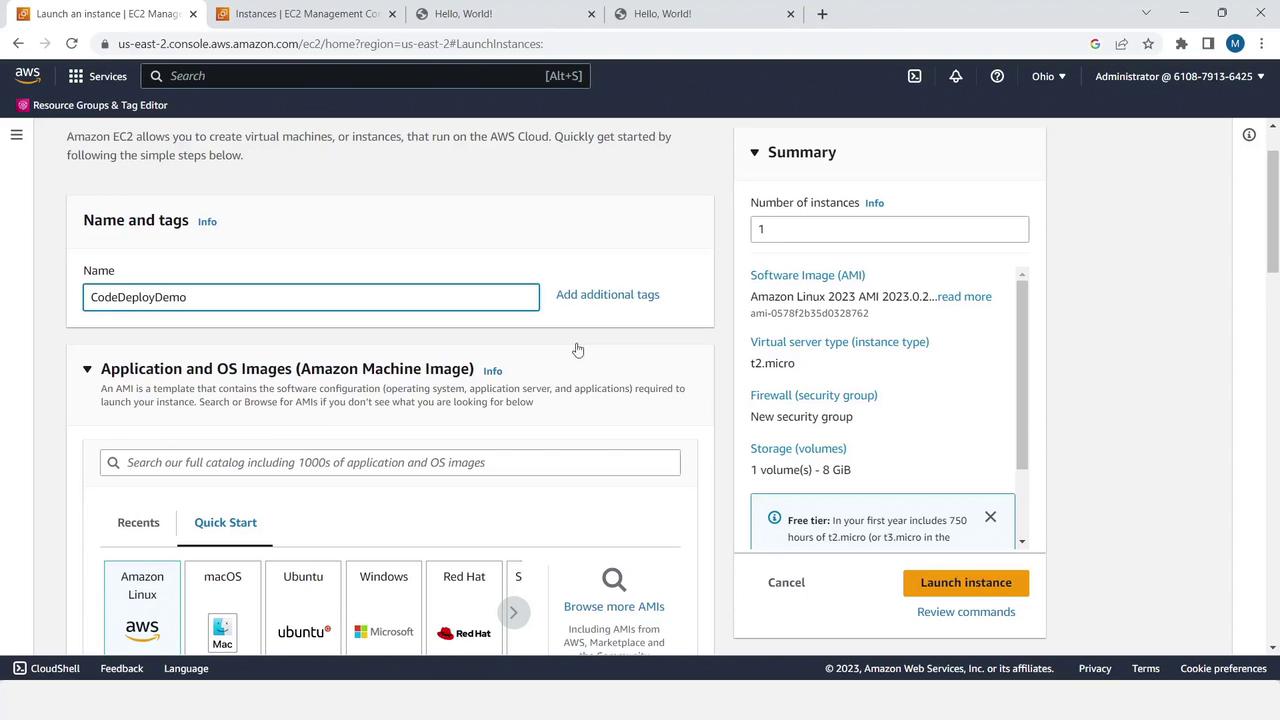Click the Google icon in address bar
Screen dimensions: 1280x720
[x=1095, y=44]
